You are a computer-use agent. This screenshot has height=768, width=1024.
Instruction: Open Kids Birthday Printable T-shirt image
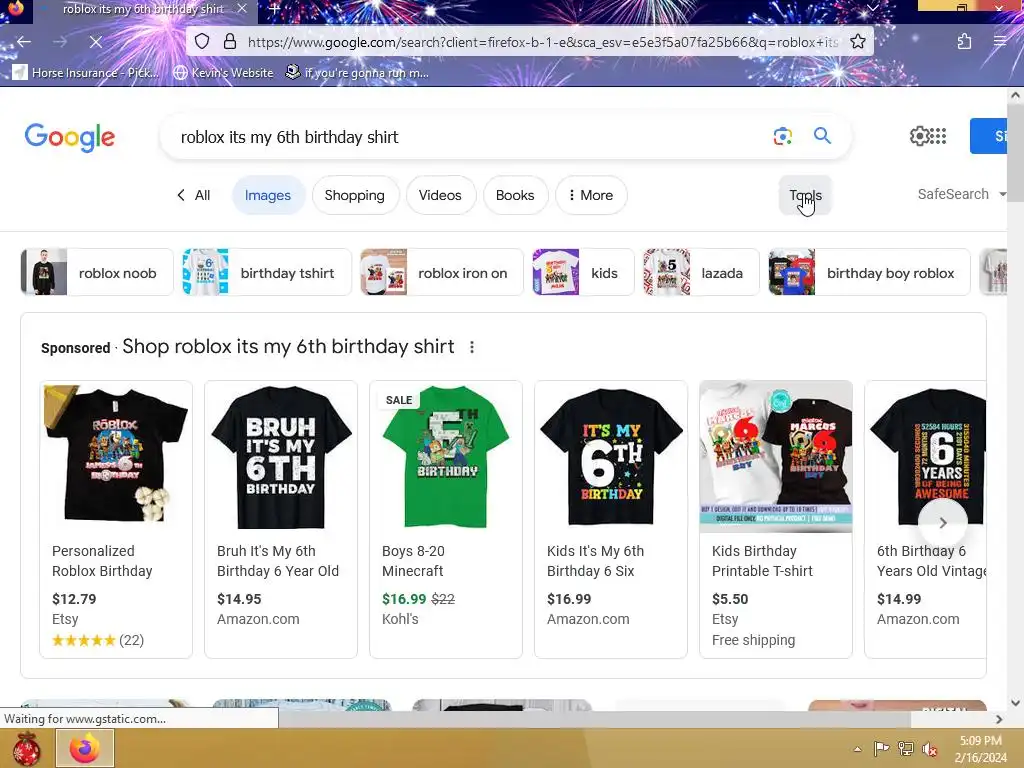[x=776, y=456]
